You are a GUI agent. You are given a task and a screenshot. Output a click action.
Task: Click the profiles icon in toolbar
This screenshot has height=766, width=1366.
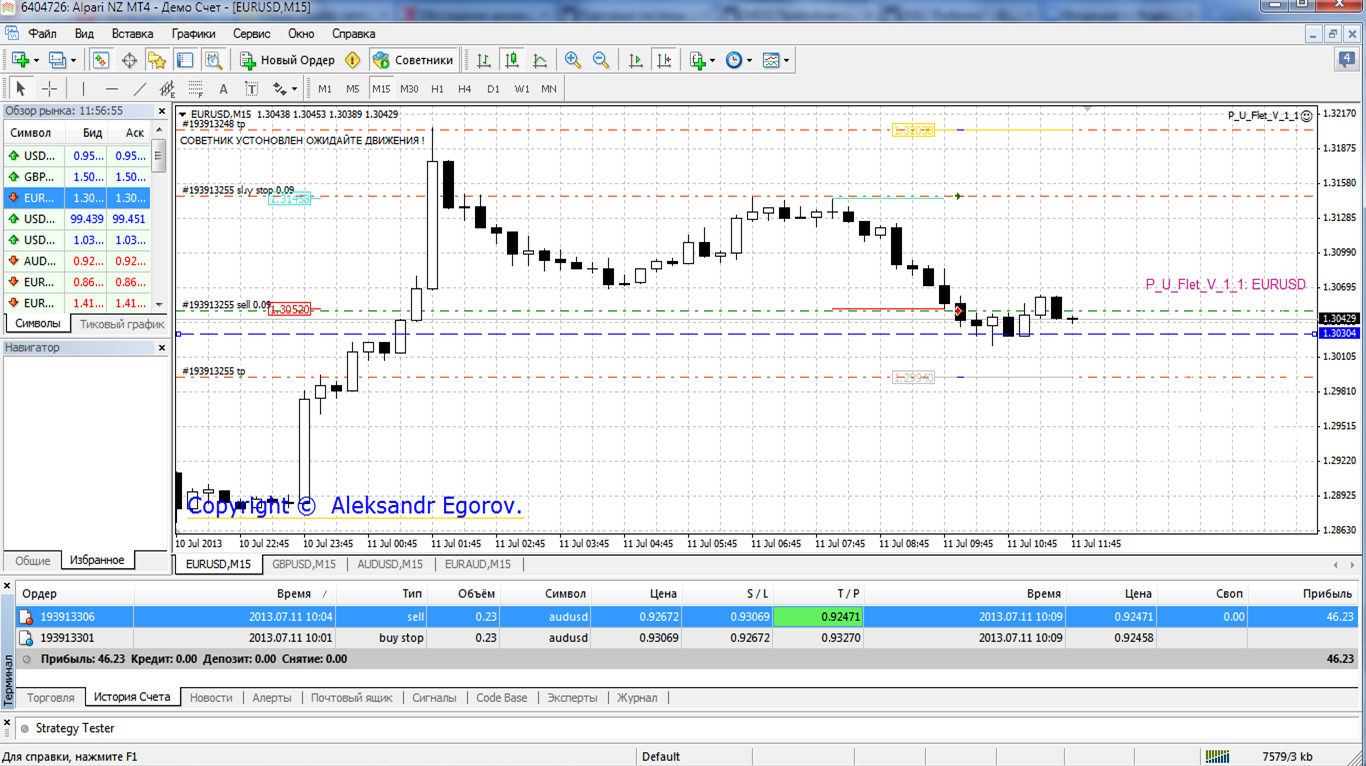(x=56, y=60)
